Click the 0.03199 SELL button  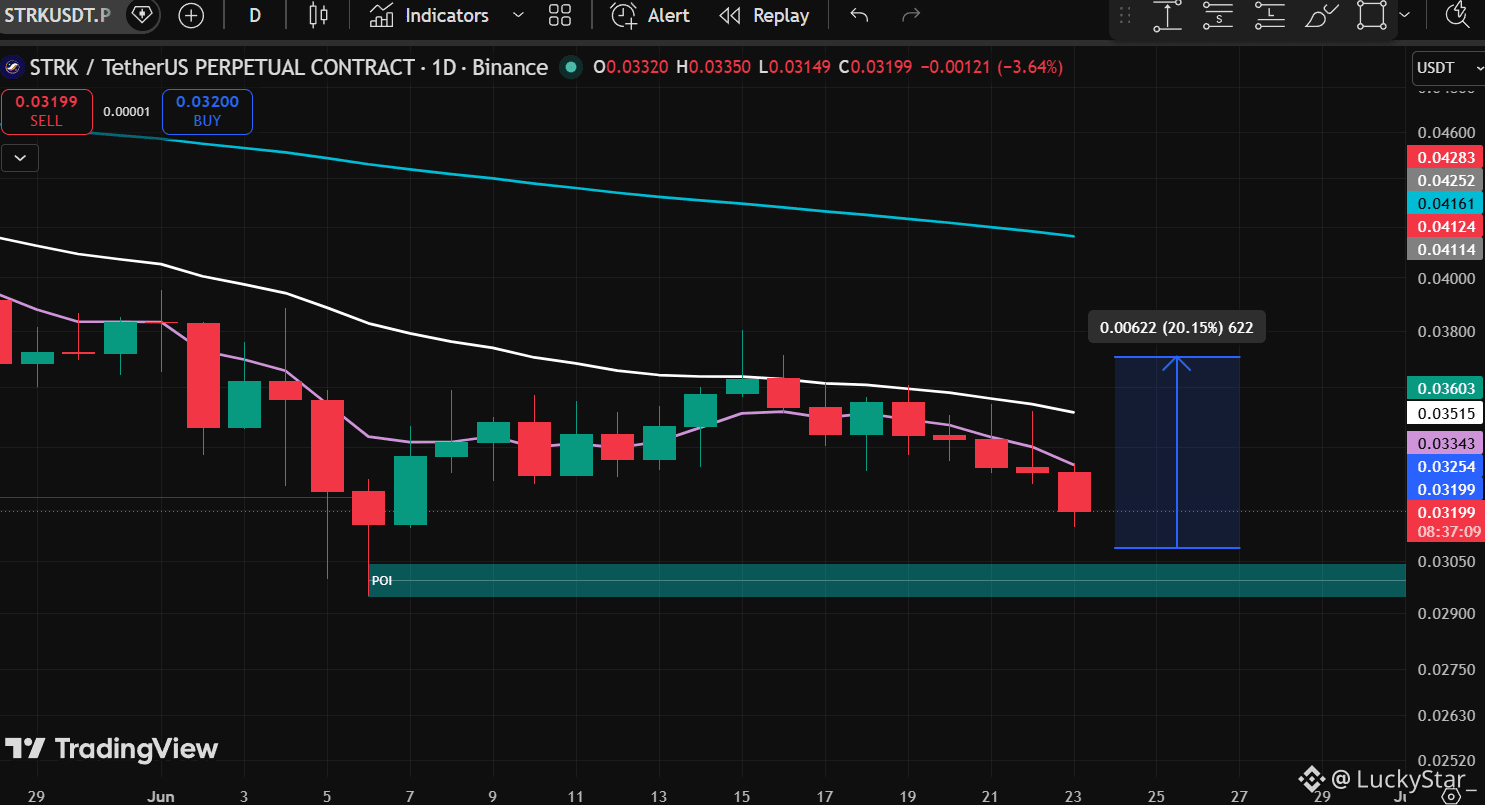(x=46, y=111)
